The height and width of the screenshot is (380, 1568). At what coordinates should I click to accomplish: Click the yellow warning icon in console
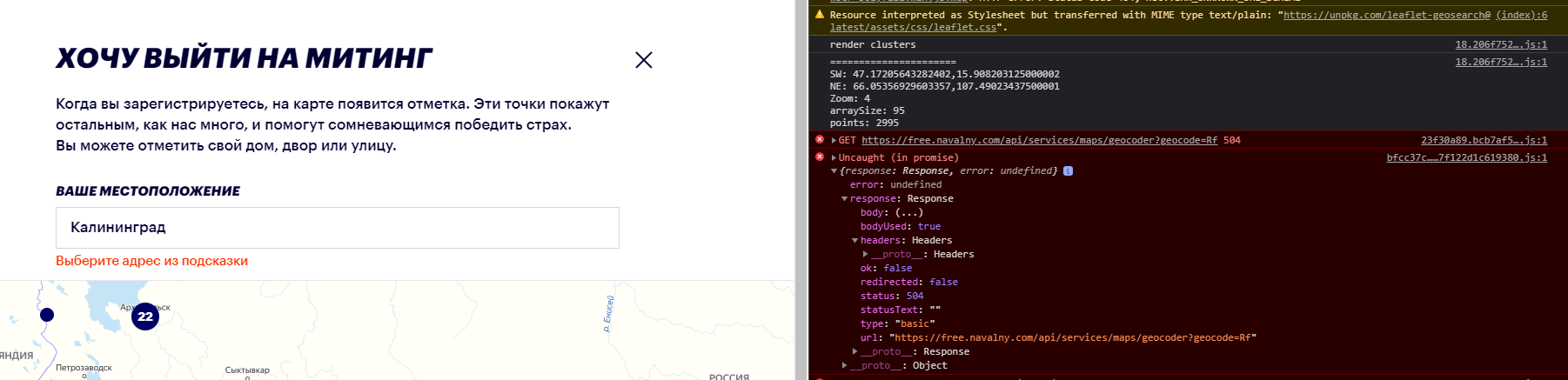point(819,15)
